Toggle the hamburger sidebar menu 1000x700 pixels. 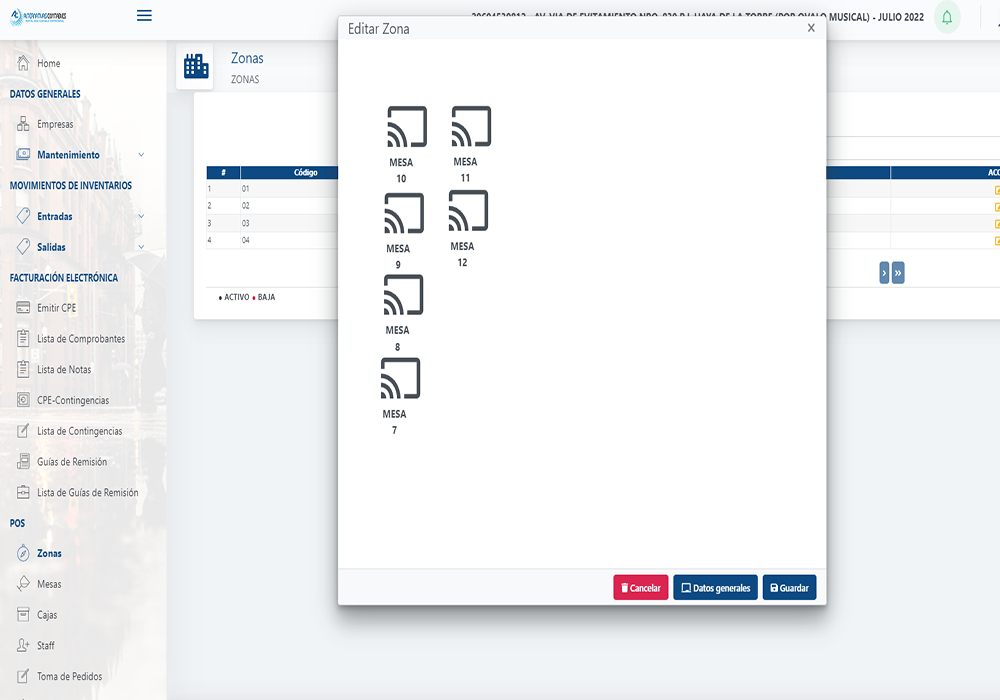[x=144, y=15]
